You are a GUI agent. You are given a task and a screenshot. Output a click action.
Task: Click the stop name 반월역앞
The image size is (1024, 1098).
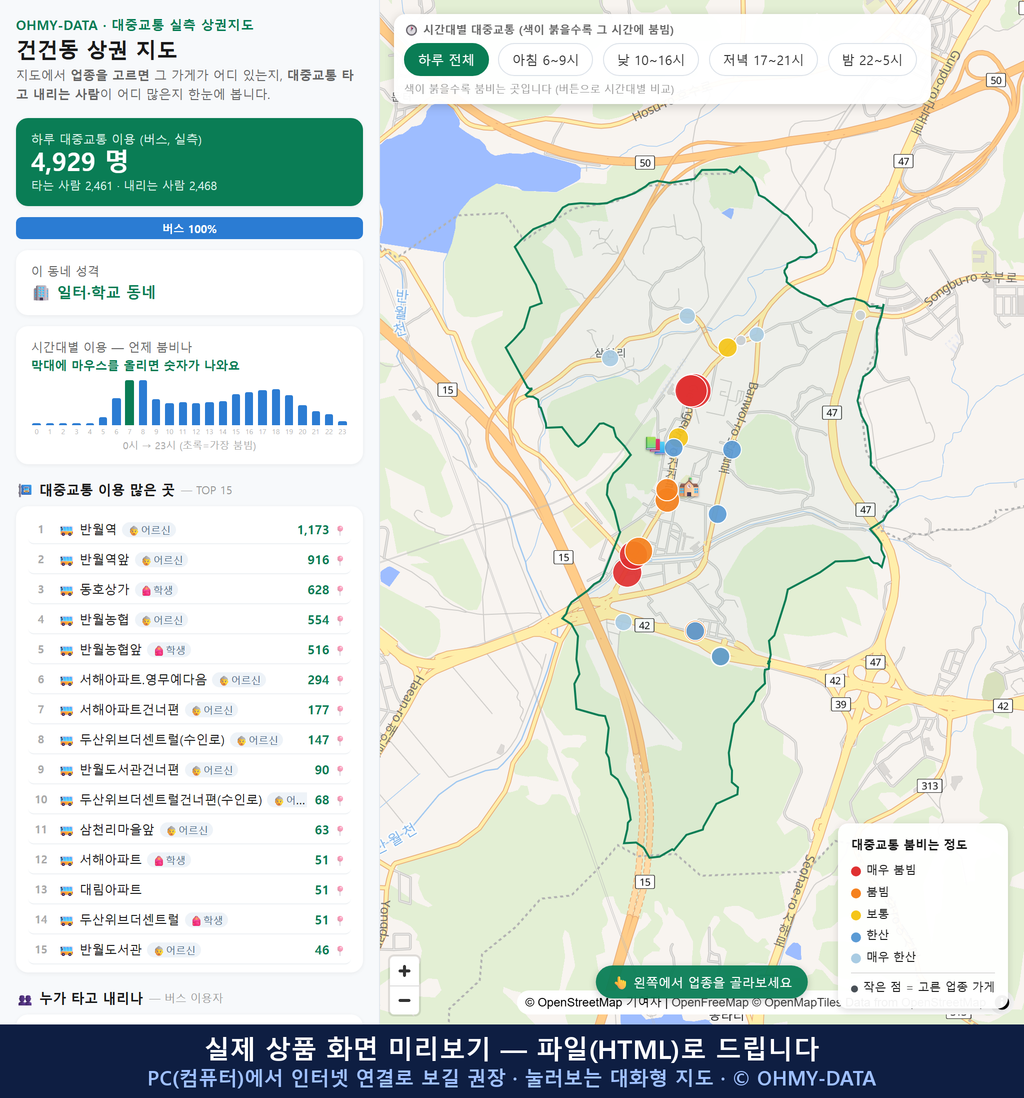tap(104, 560)
